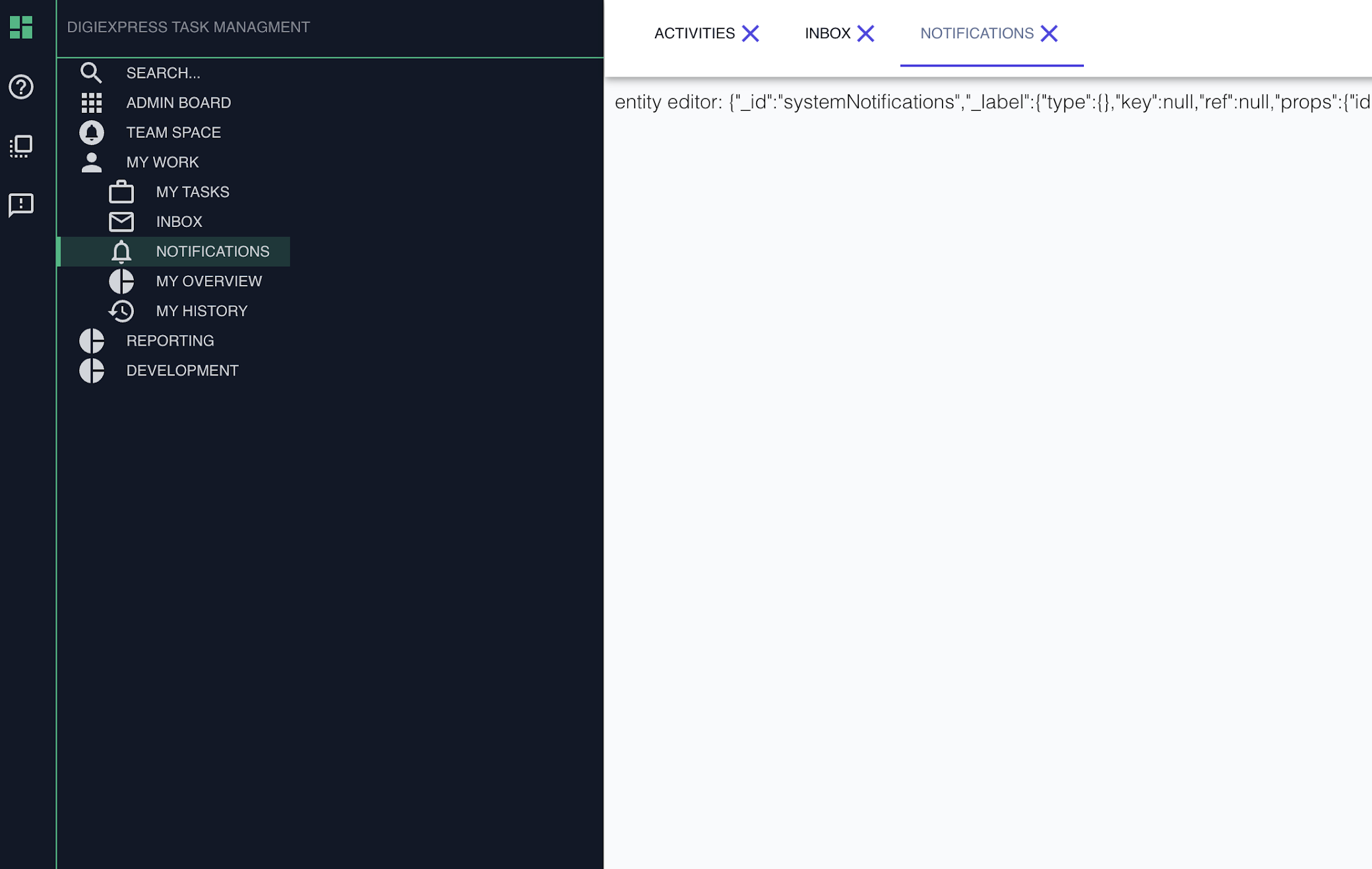The width and height of the screenshot is (1372, 869).
Task: Open Team Space from the sidebar
Action: coord(173,132)
